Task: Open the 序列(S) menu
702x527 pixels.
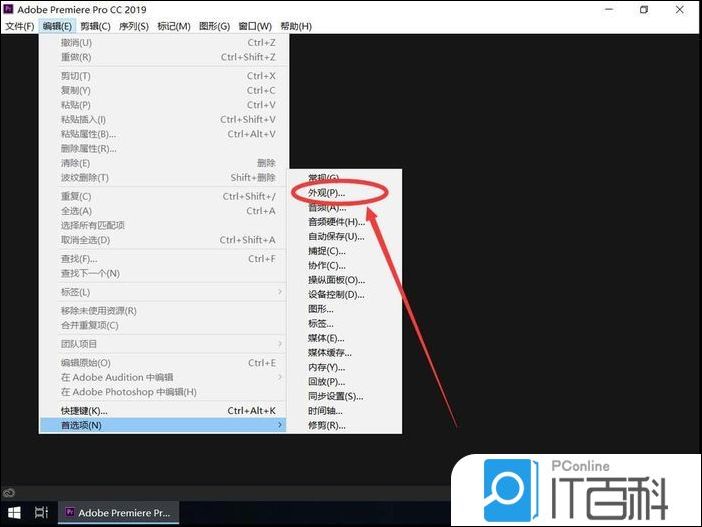Action: point(133,26)
